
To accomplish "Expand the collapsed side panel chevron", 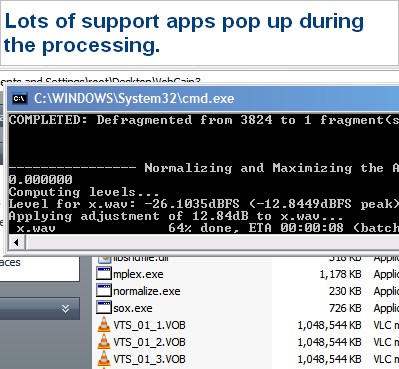I will (66, 309).
